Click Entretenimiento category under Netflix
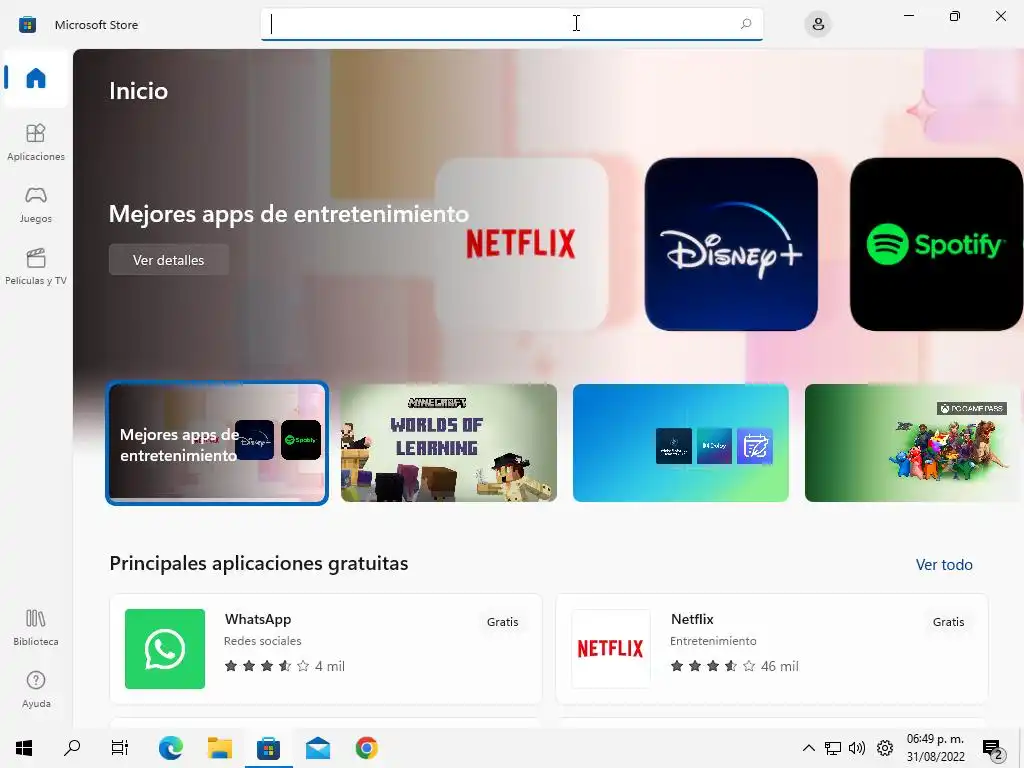 tap(713, 641)
